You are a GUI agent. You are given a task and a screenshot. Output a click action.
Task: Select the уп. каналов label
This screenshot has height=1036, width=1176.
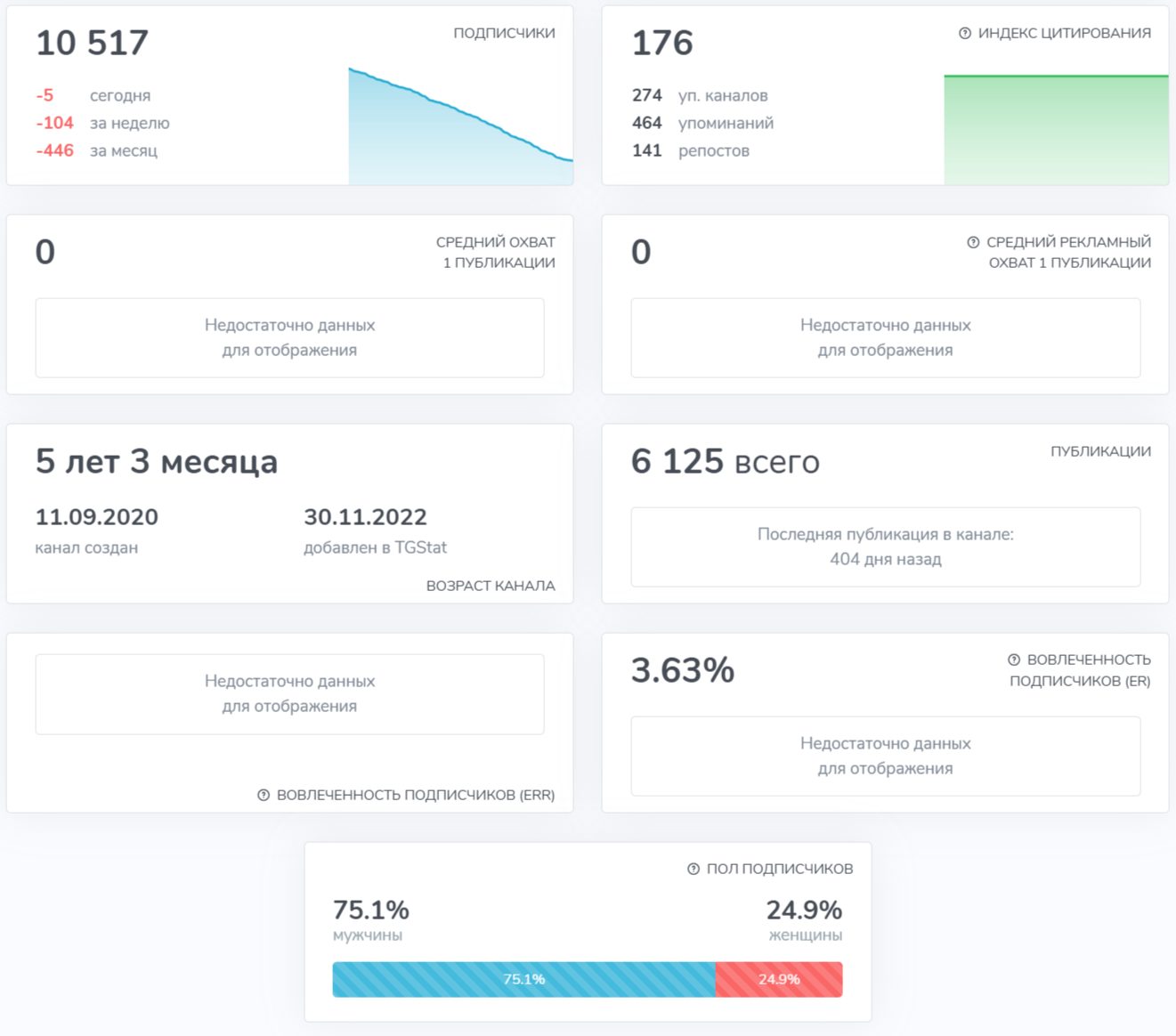tap(723, 95)
